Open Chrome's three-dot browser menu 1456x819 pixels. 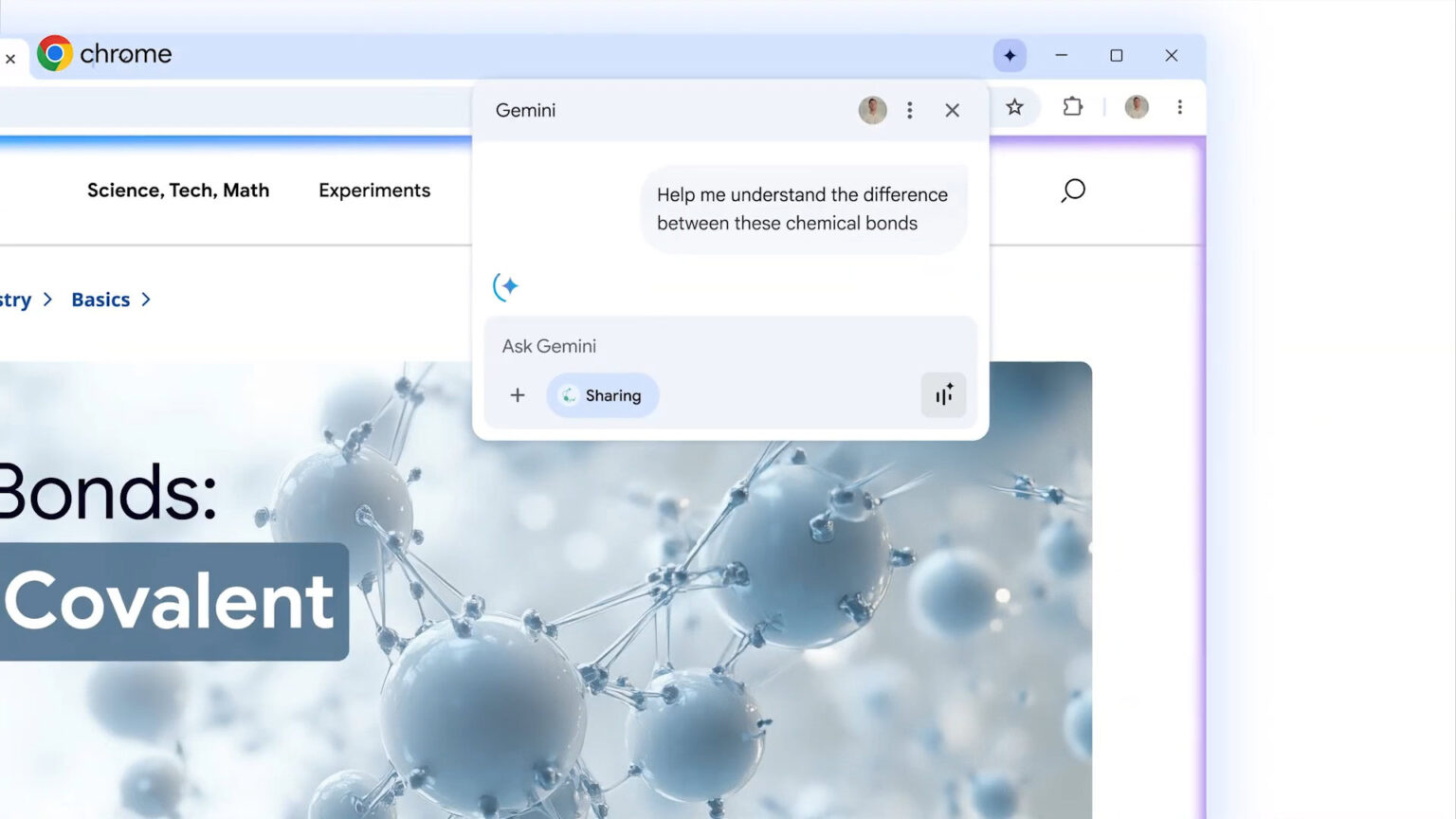[1180, 107]
